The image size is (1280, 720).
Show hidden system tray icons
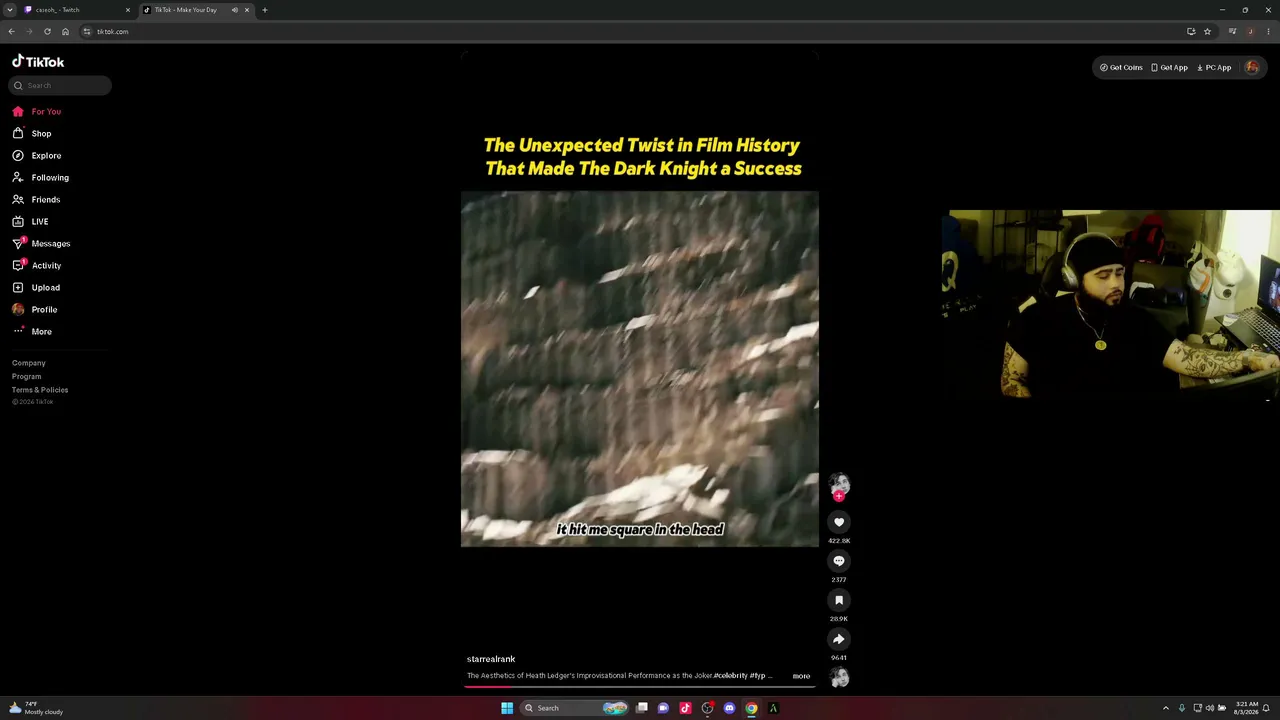(1165, 708)
